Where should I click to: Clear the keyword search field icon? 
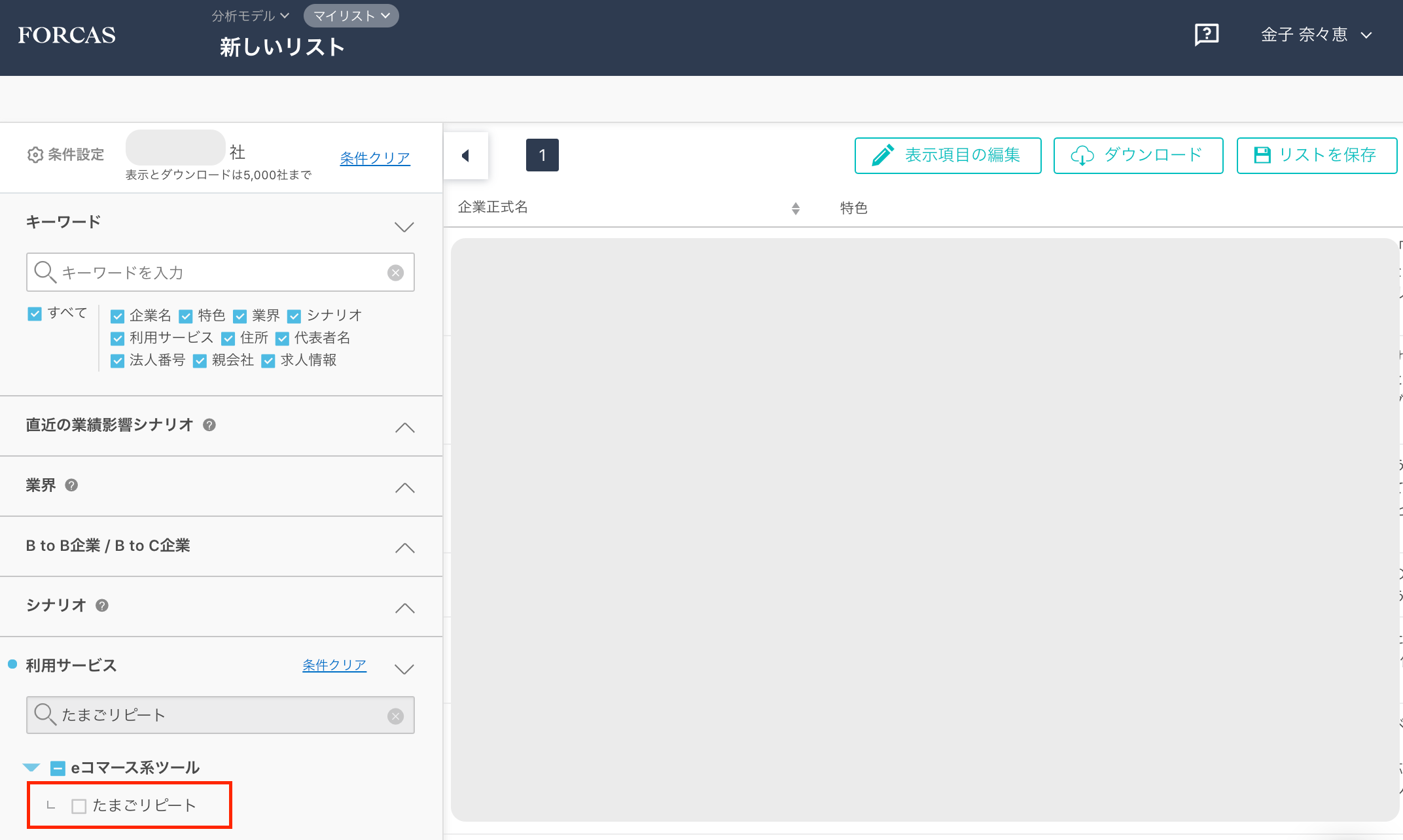click(395, 273)
